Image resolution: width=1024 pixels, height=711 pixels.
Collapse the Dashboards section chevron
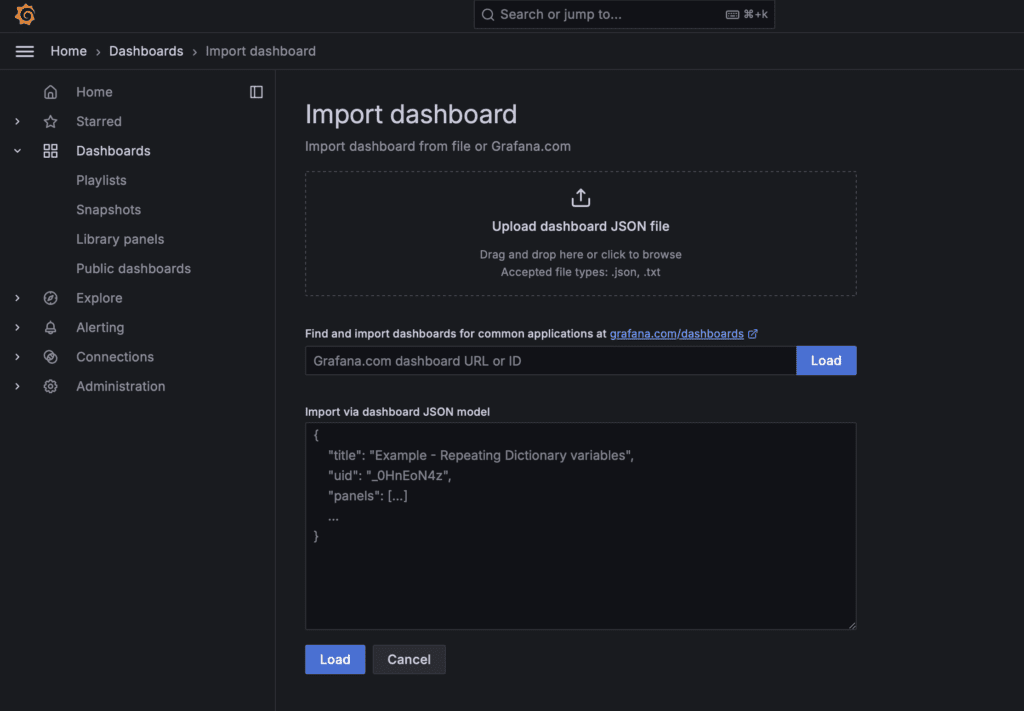(x=18, y=151)
